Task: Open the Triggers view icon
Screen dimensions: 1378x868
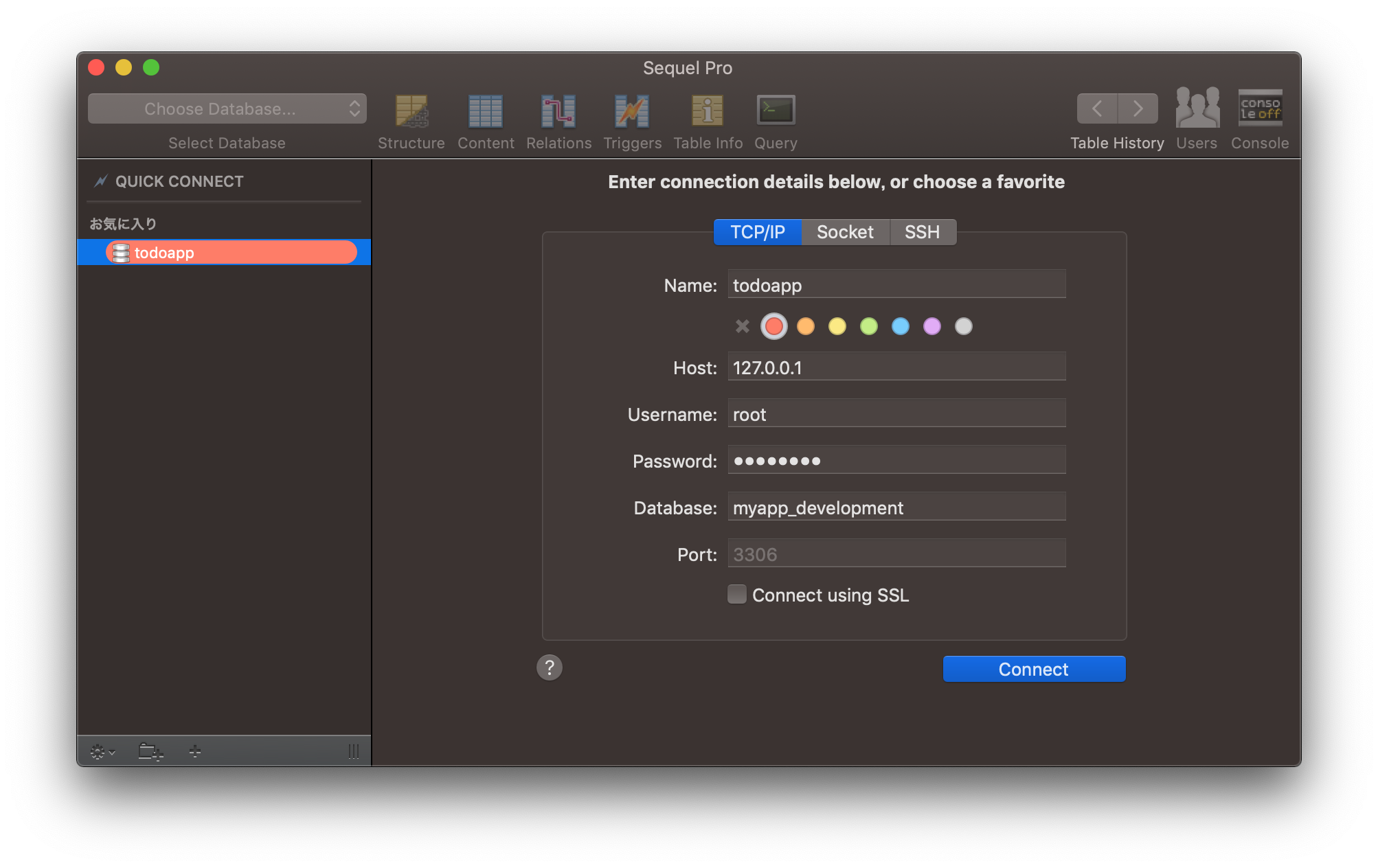Action: point(632,111)
